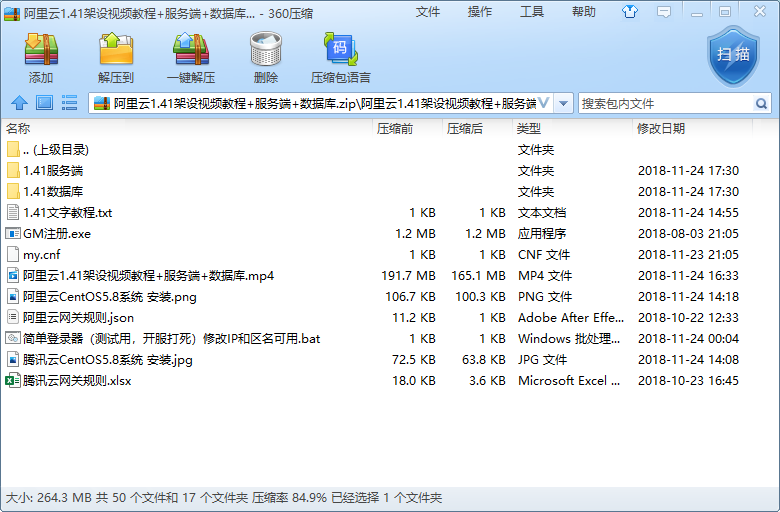The width and height of the screenshot is (780, 512).
Task: Click the bat file gear icon
Action: [13, 338]
